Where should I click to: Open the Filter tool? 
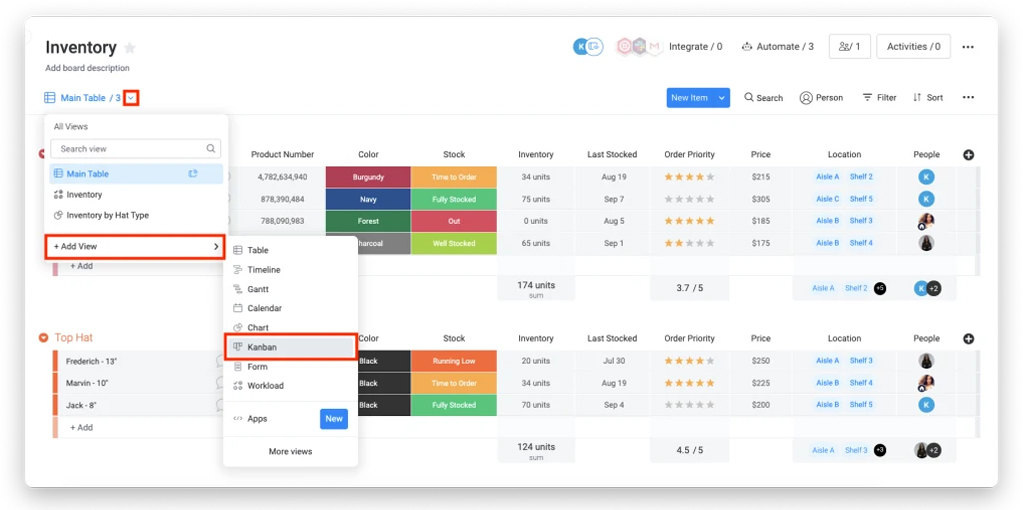click(879, 98)
